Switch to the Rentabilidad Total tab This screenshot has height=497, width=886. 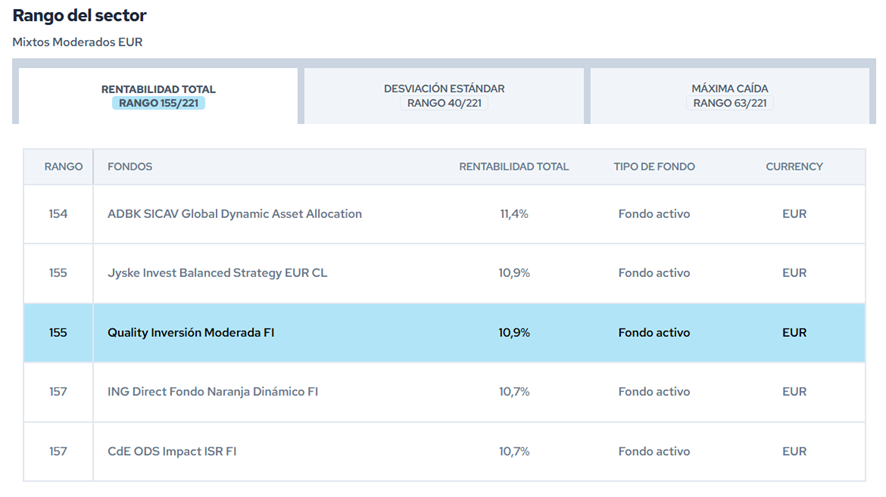[x=158, y=96]
